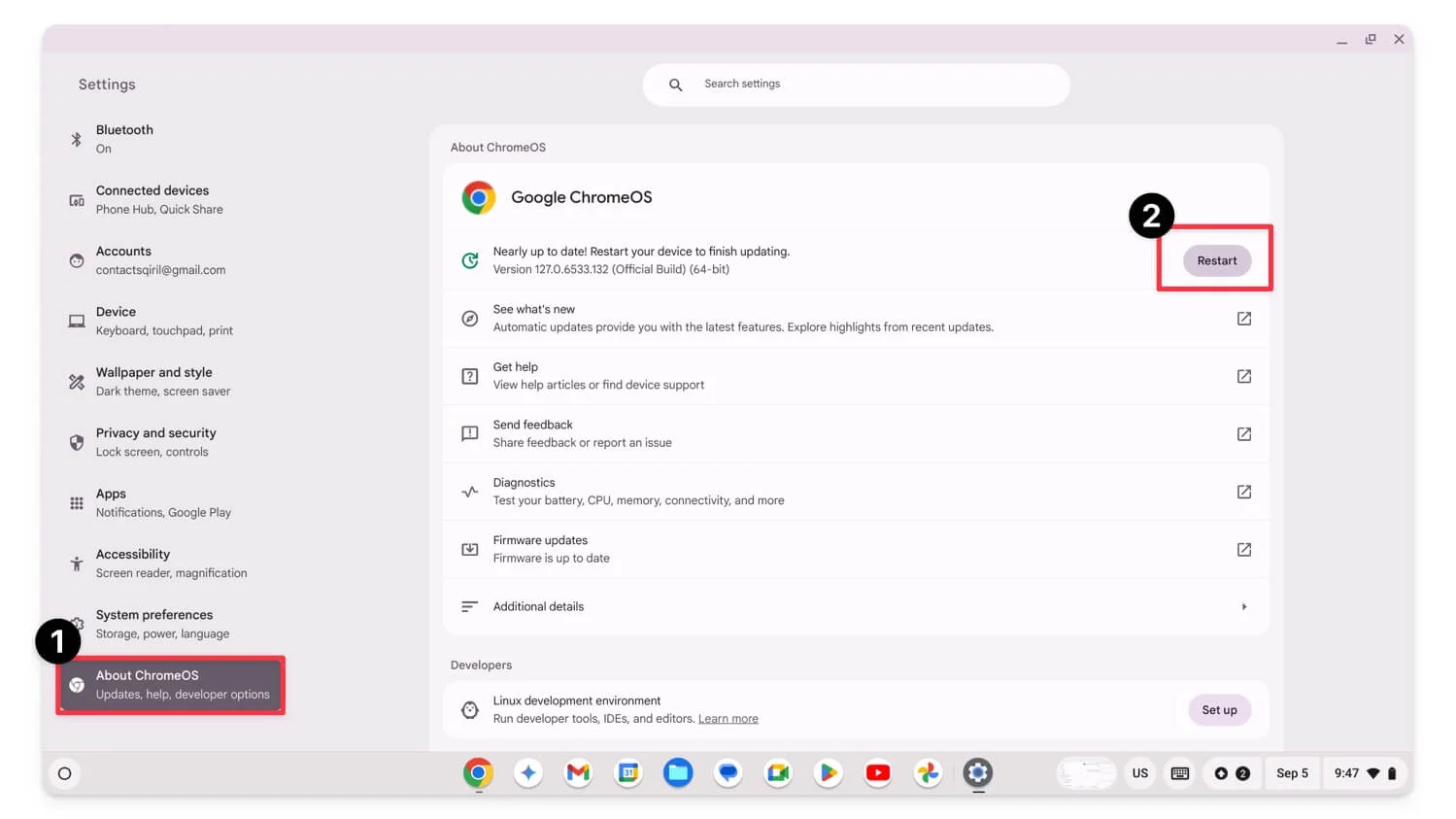The width and height of the screenshot is (1456, 819).
Task: Open Google Play Store shelf icon
Action: (828, 772)
